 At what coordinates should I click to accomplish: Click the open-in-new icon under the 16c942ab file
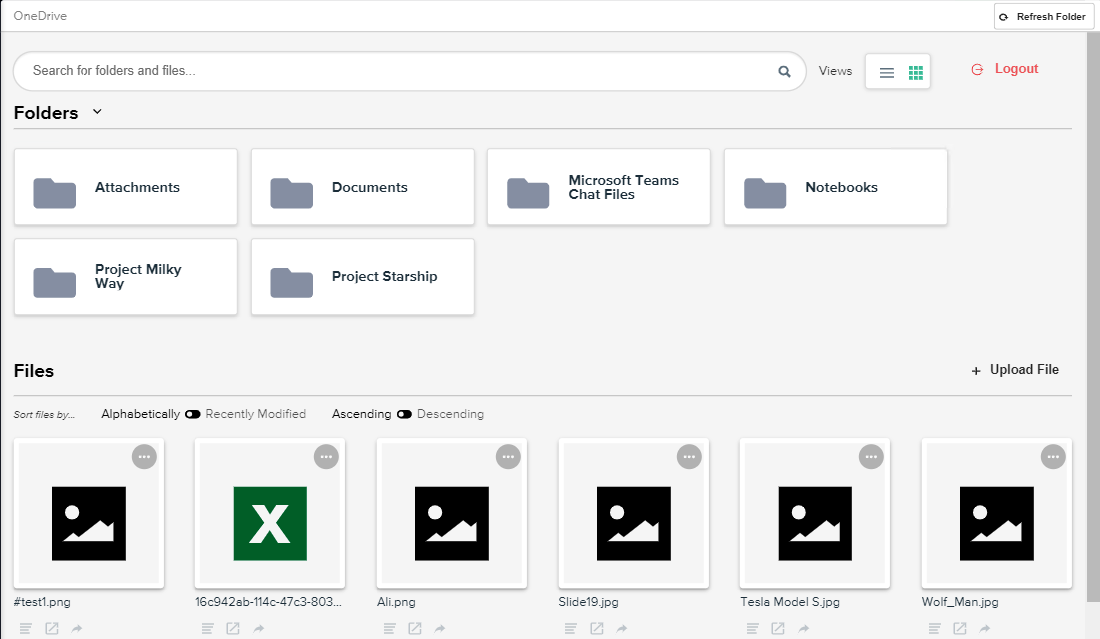pyautogui.click(x=233, y=628)
